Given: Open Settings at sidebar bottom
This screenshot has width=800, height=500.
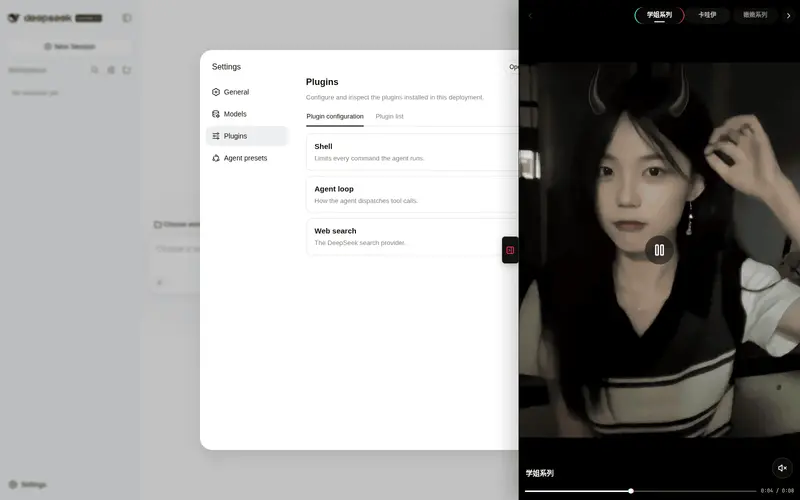Looking at the screenshot, I should click(28, 484).
